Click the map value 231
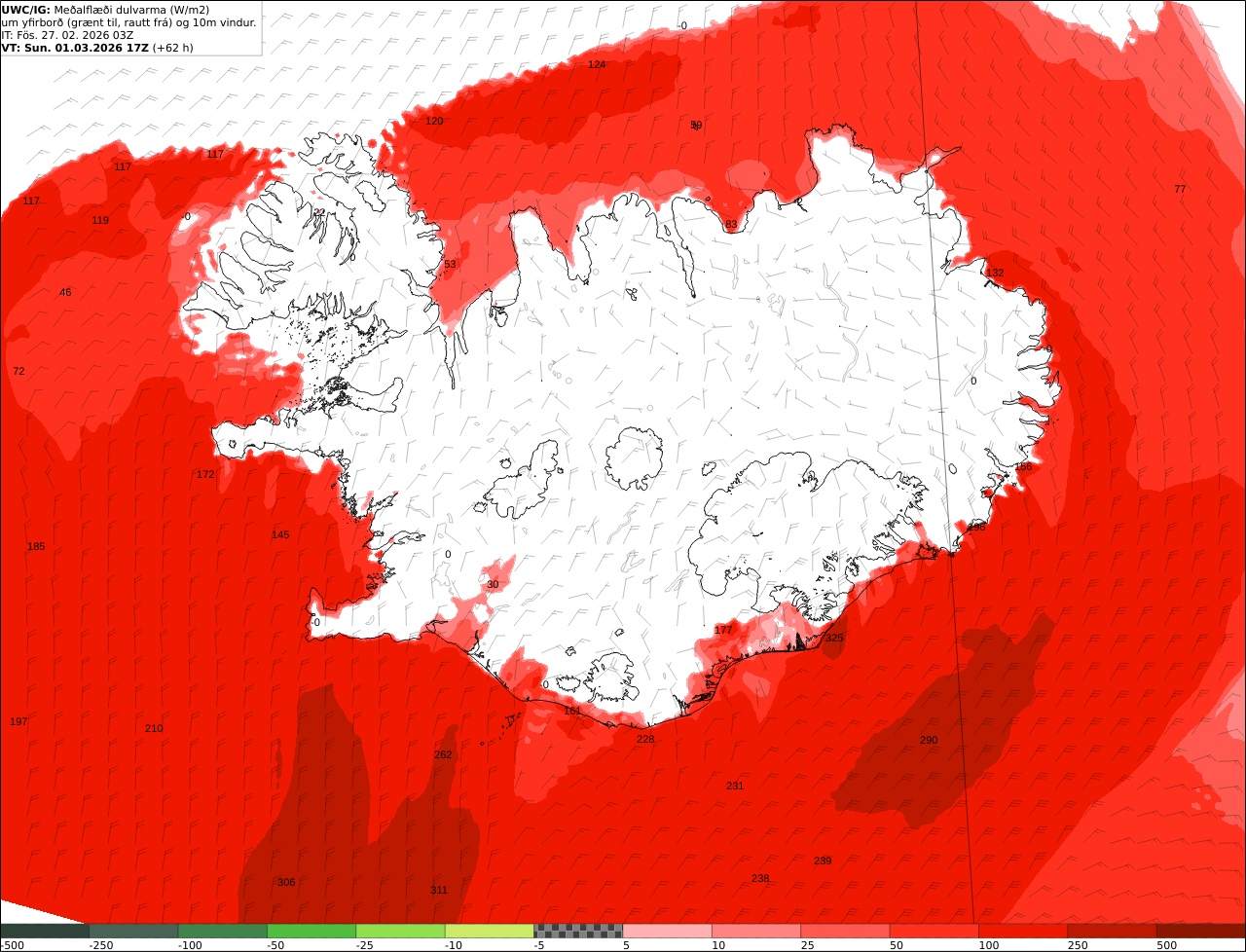This screenshot has height=952, width=1246. (x=735, y=786)
